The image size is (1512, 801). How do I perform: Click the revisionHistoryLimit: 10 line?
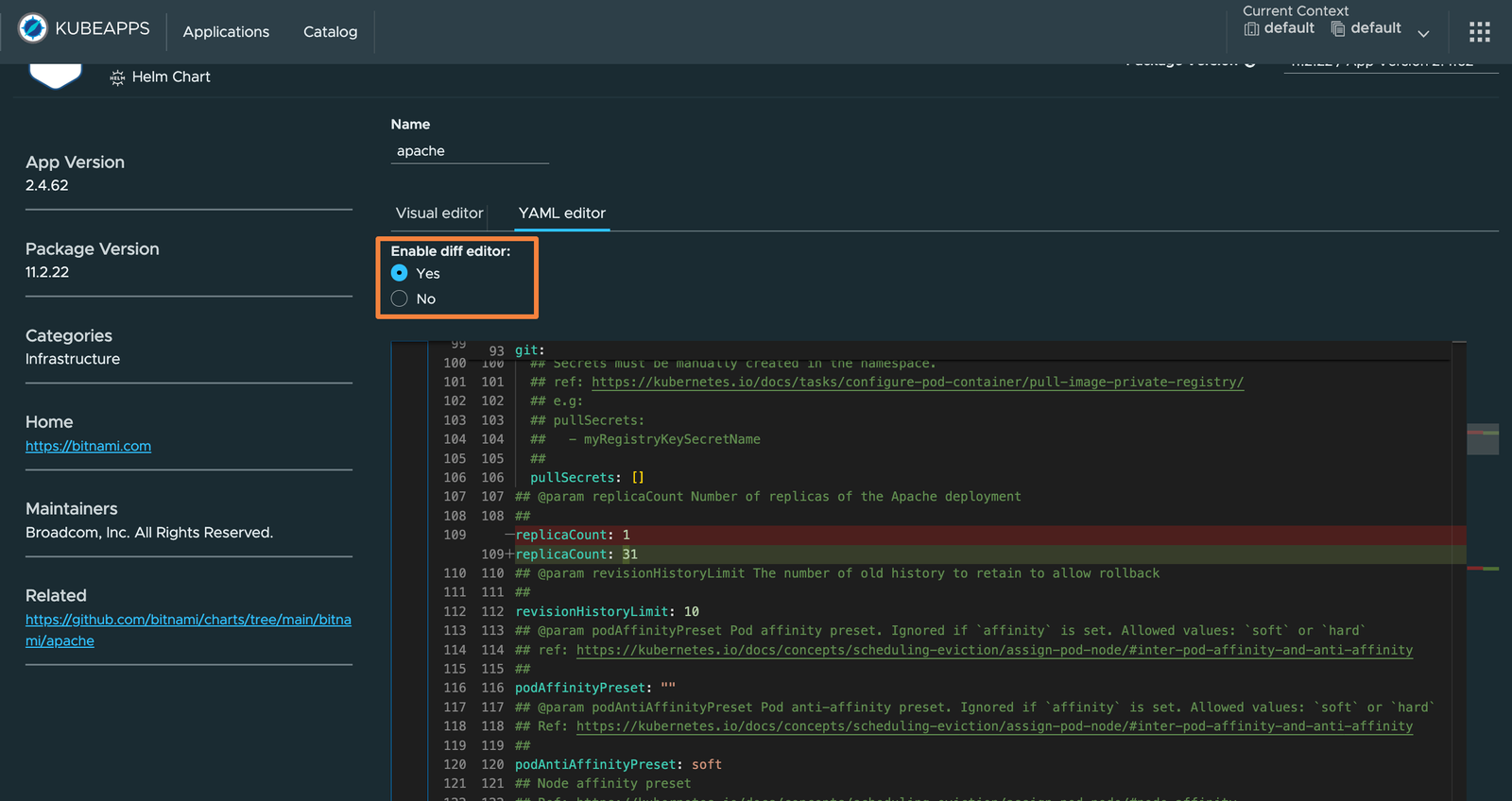607,611
